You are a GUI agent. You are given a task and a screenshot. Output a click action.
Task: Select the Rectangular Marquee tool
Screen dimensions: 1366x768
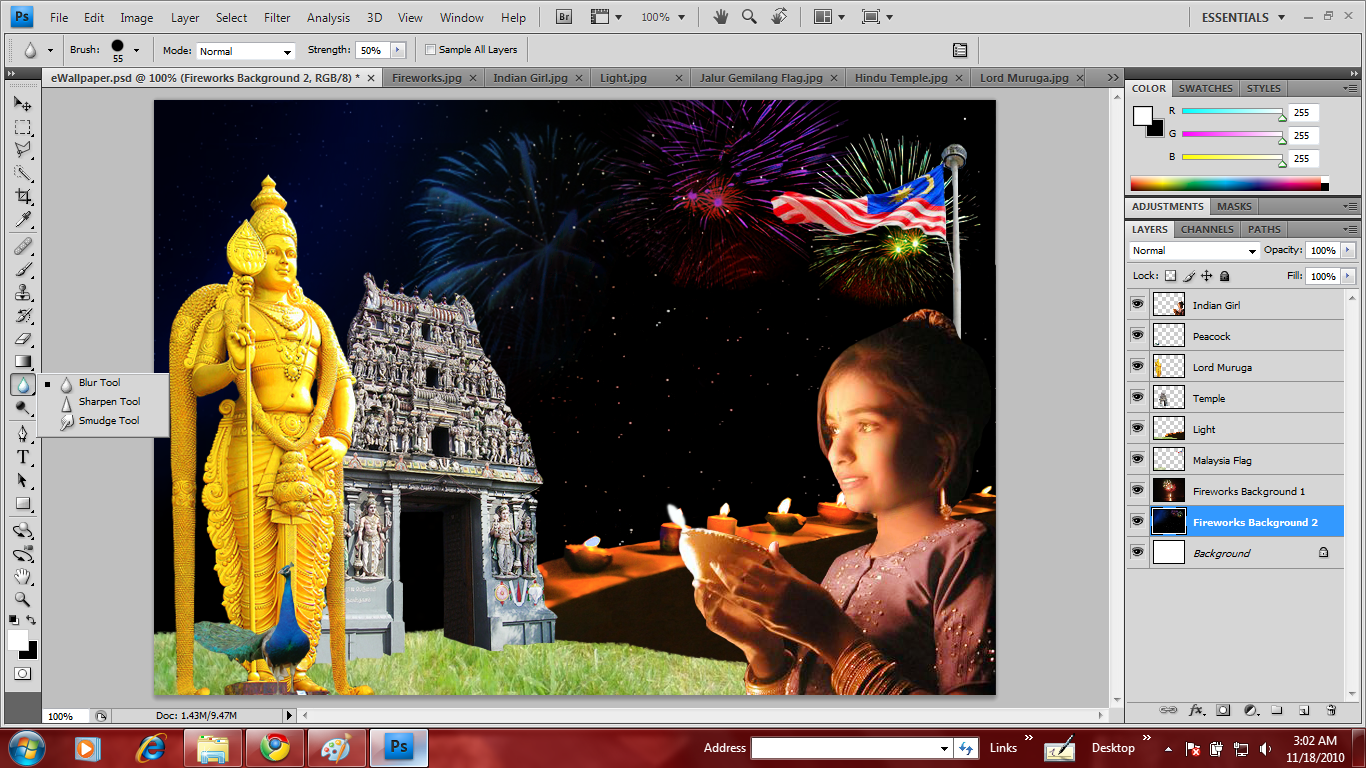tap(22, 127)
